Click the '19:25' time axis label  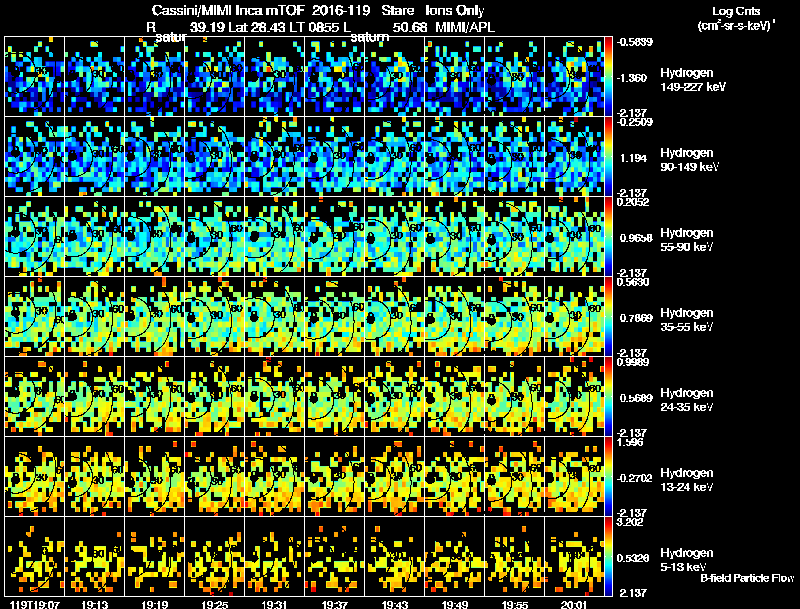pyautogui.click(x=214, y=604)
